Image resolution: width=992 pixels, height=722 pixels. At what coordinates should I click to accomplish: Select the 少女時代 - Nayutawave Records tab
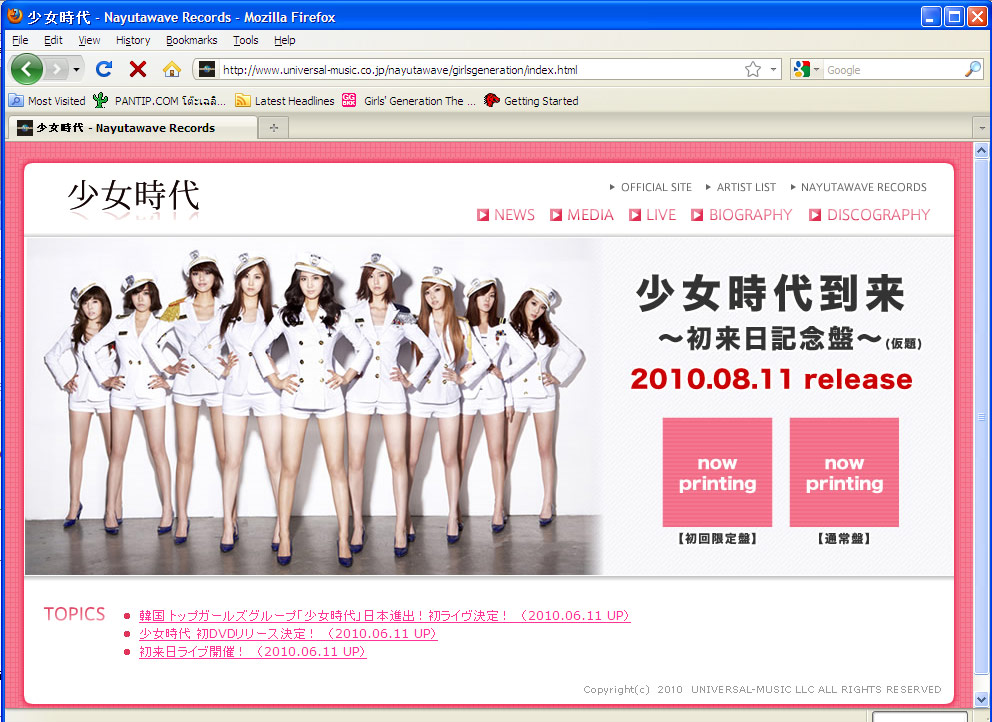[x=133, y=128]
